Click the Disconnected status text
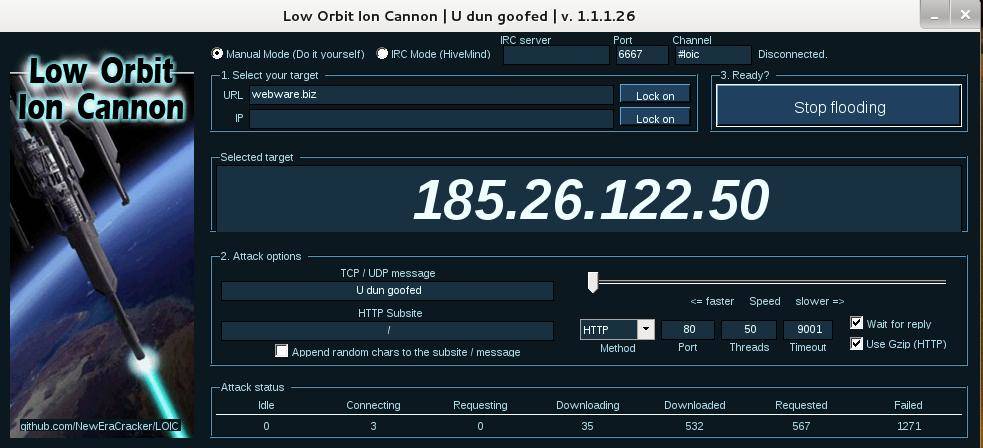 (792, 55)
